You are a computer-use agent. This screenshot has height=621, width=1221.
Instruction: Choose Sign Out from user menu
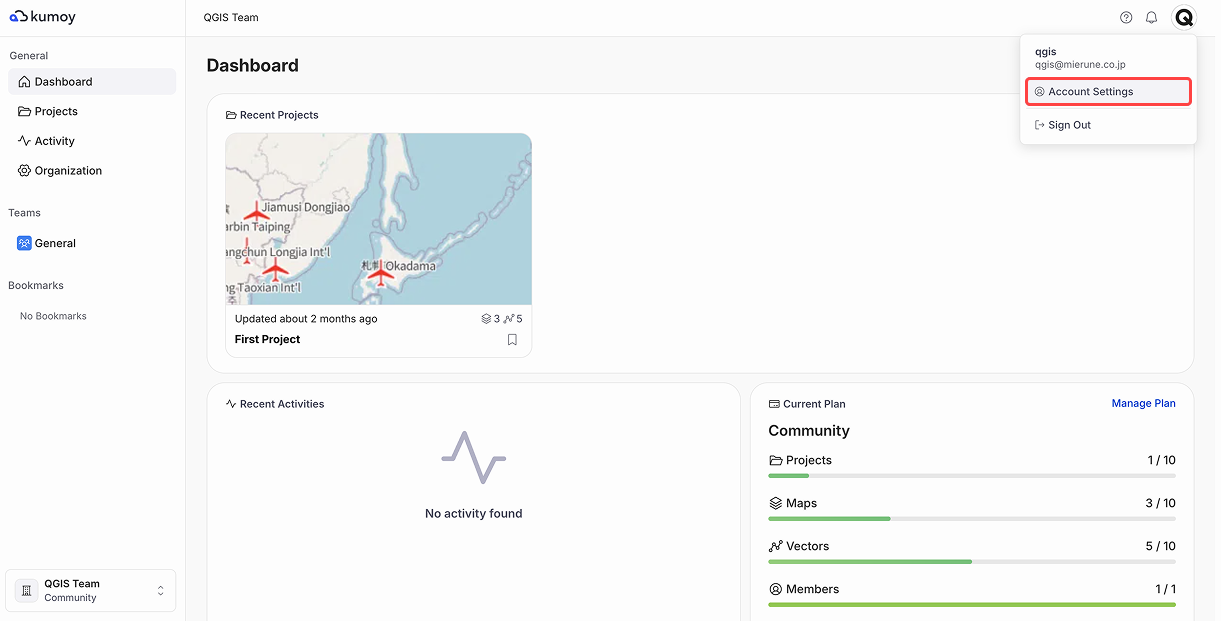click(x=1109, y=125)
